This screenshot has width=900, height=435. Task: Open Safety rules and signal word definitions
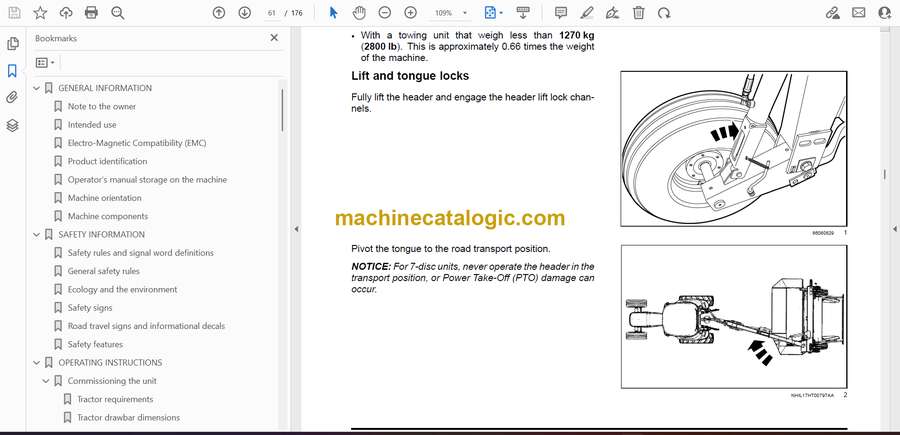(141, 253)
